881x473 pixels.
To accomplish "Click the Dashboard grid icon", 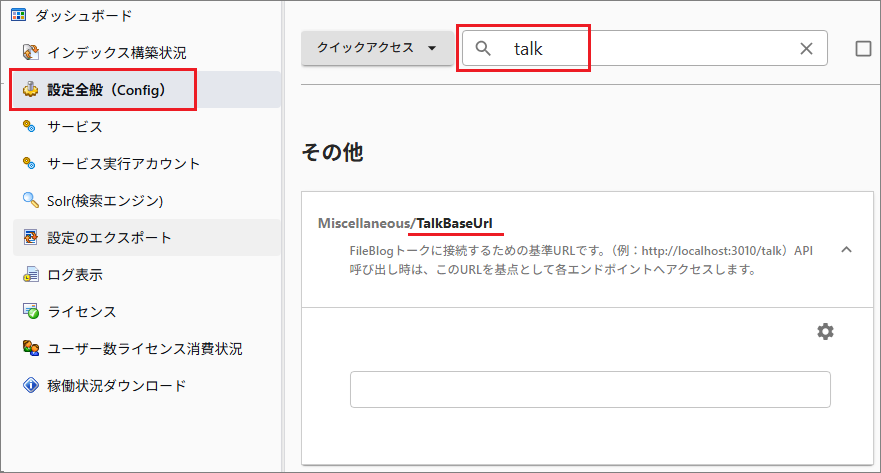I will click(x=17, y=15).
